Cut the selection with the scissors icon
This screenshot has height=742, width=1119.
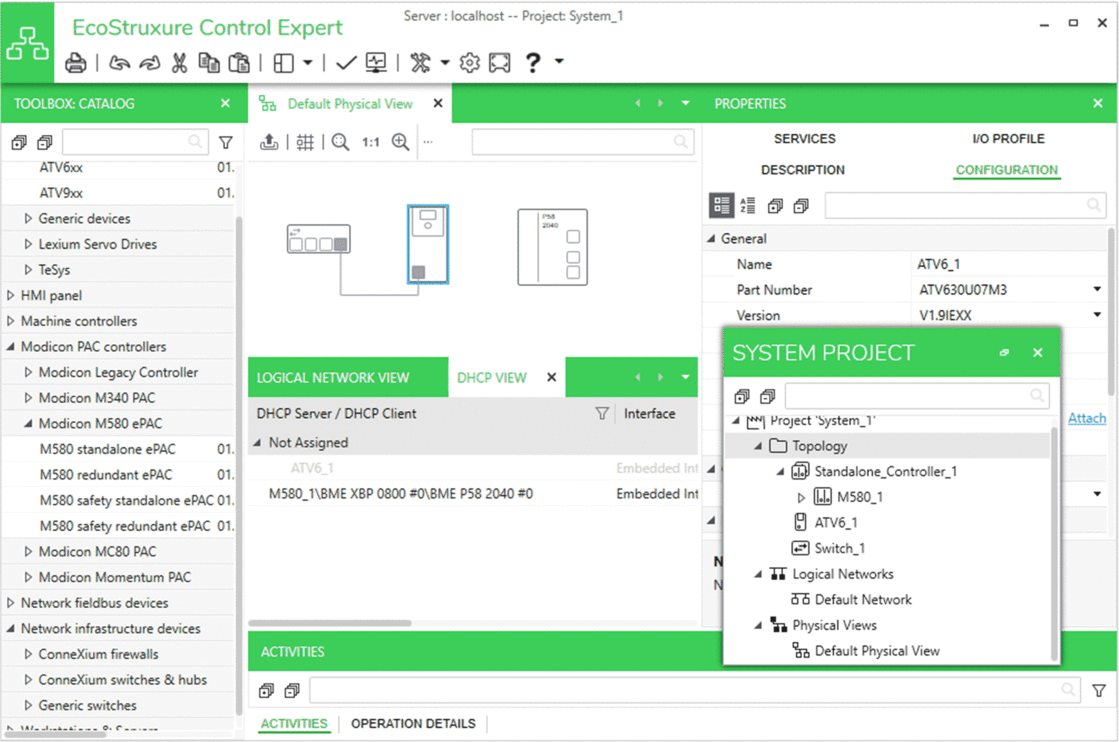pos(179,63)
